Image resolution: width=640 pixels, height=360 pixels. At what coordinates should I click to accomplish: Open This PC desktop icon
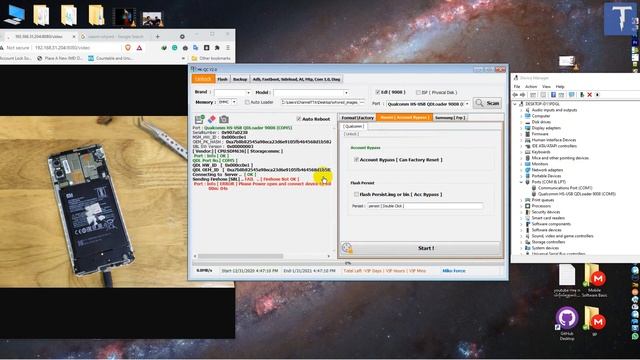pyautogui.click(x=14, y=15)
